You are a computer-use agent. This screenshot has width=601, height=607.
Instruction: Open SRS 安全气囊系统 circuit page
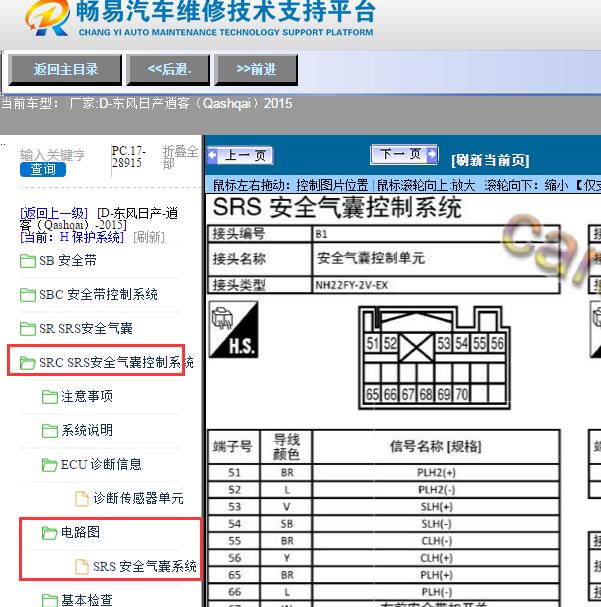[145, 567]
